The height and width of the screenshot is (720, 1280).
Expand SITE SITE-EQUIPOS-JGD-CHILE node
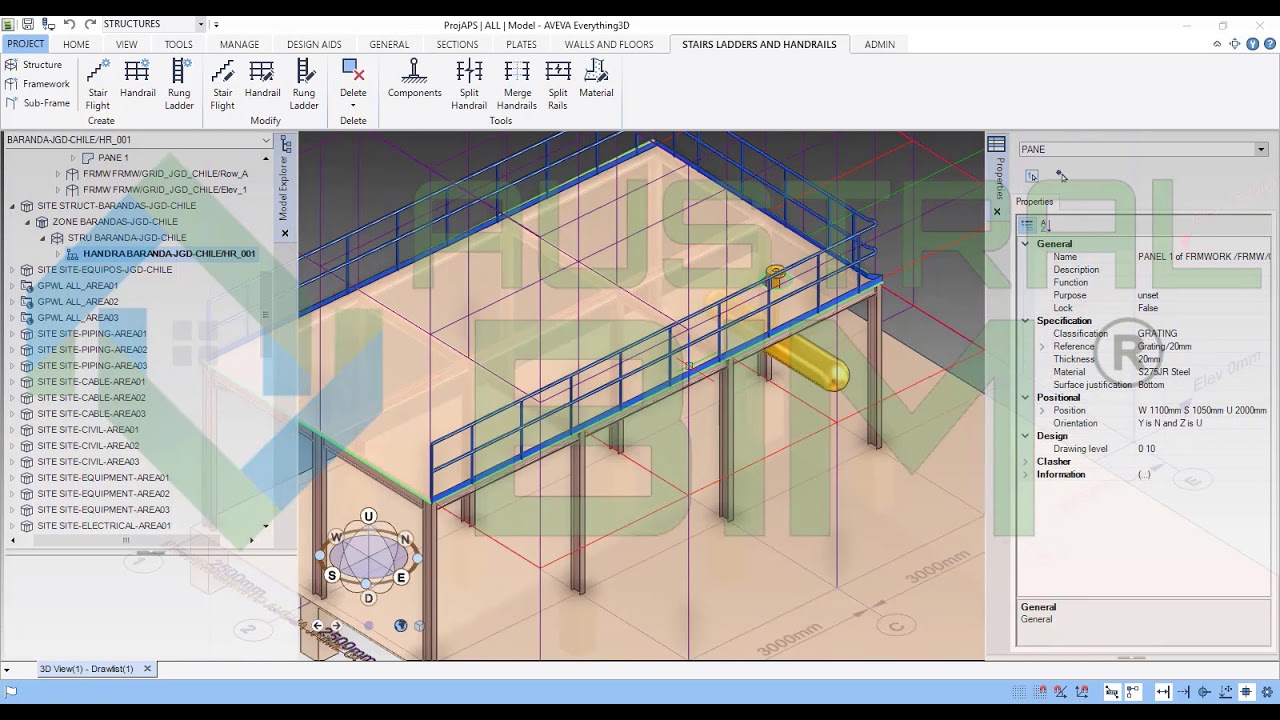12,270
